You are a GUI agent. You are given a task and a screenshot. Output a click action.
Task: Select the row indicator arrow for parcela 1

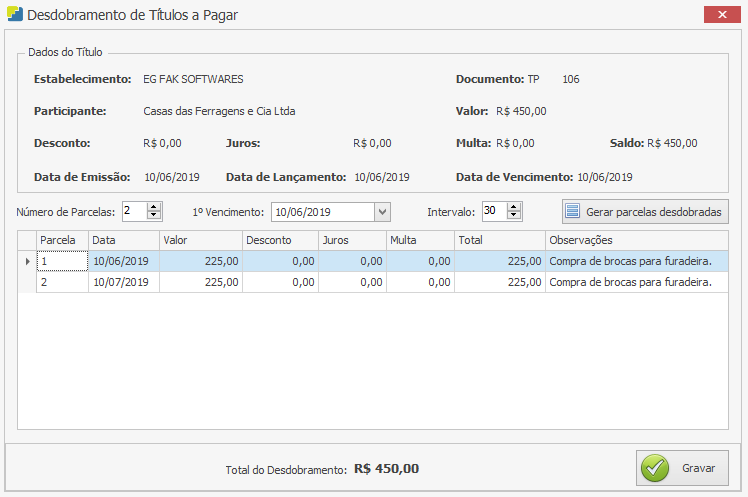coord(27,261)
